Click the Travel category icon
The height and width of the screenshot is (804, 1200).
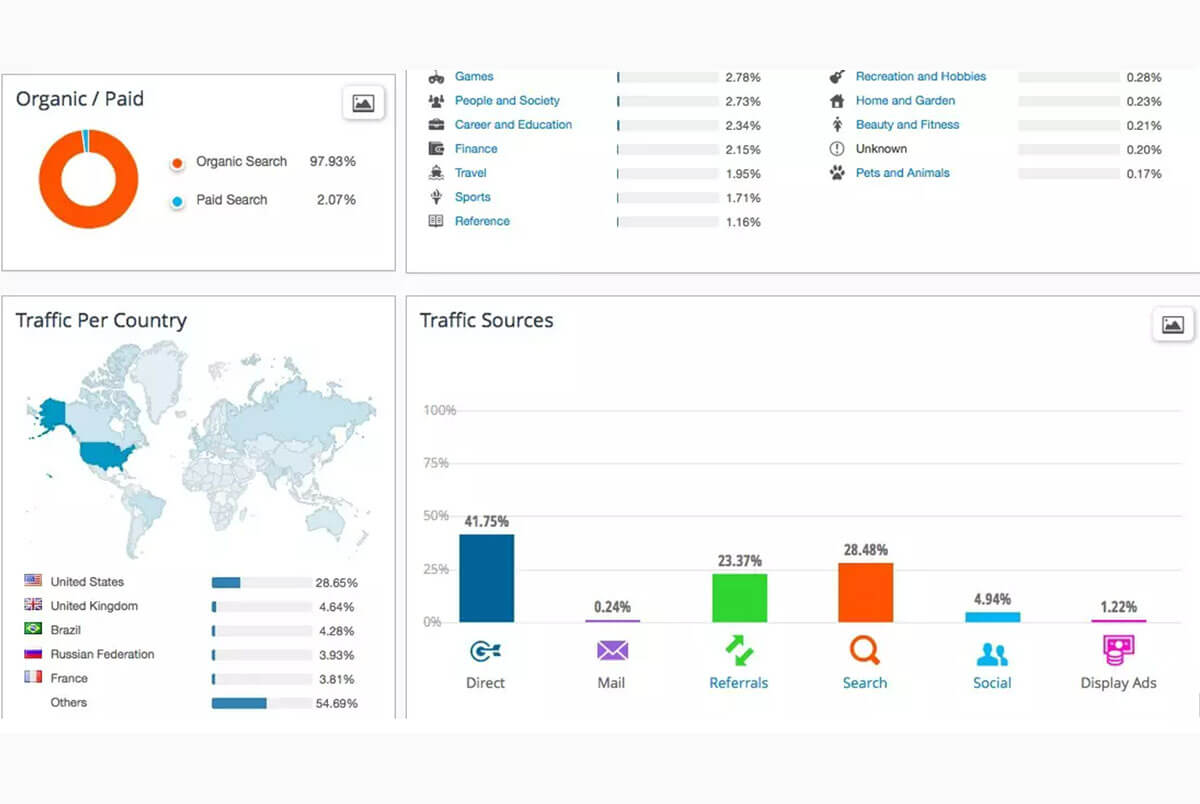point(436,173)
